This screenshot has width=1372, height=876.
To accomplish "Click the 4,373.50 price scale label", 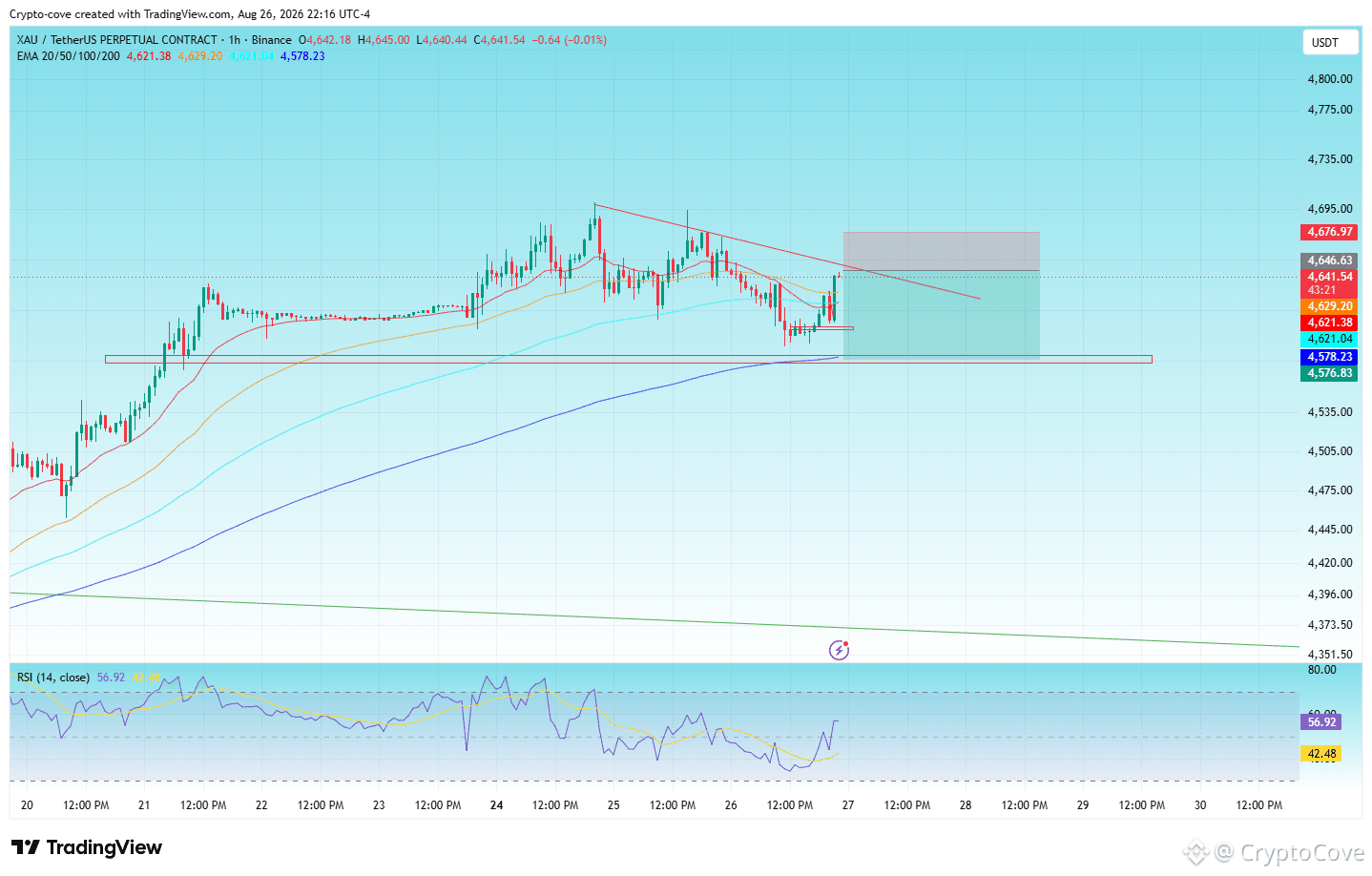I will (x=1330, y=625).
